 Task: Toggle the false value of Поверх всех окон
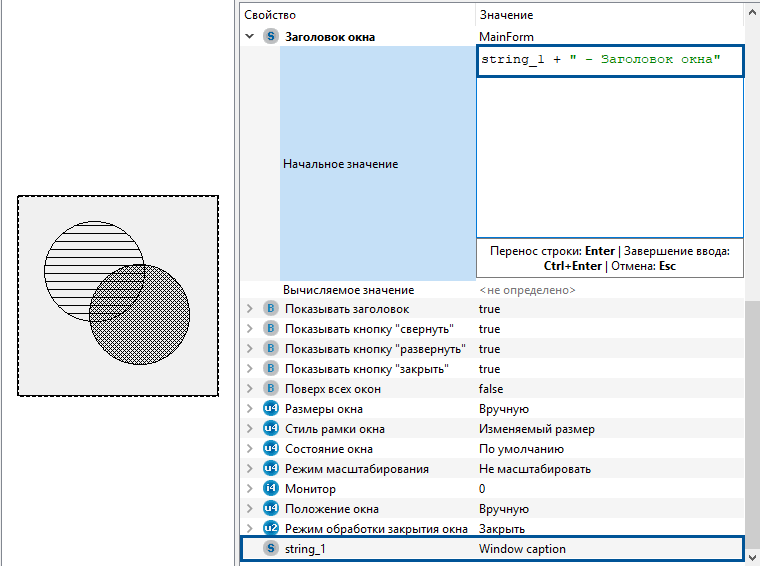(491, 389)
